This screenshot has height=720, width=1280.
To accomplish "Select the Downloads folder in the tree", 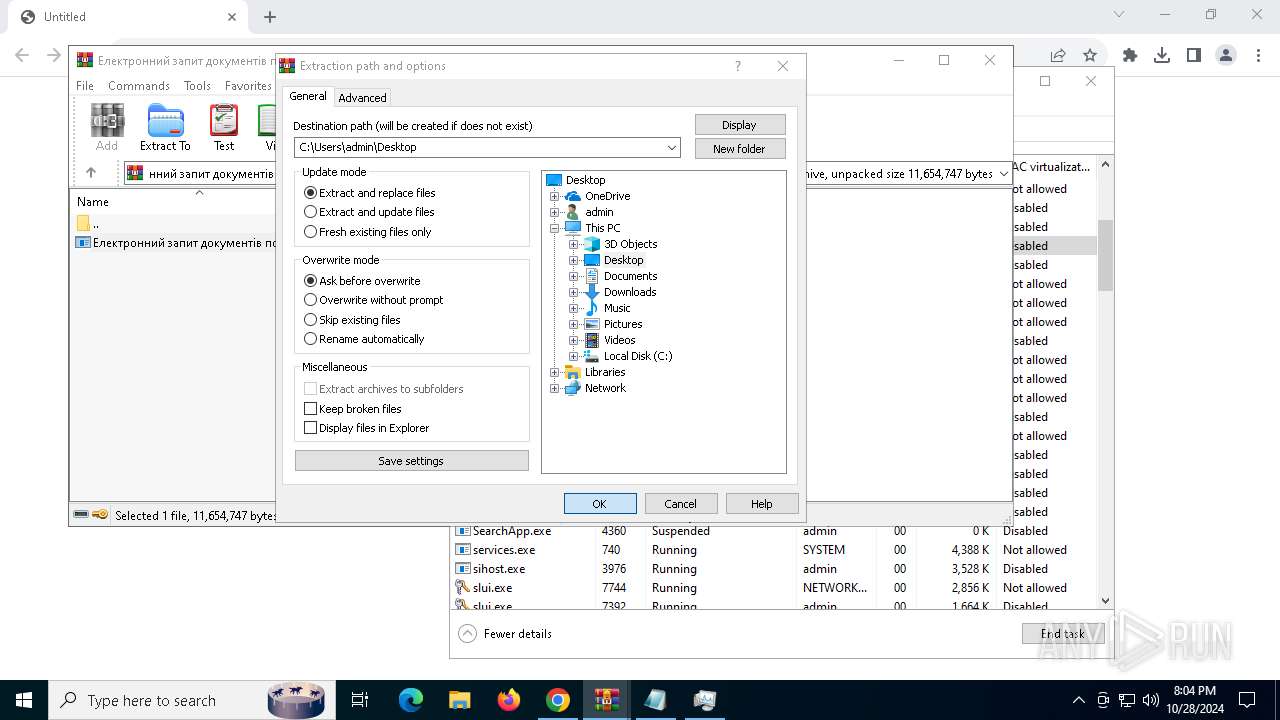I will click(630, 292).
